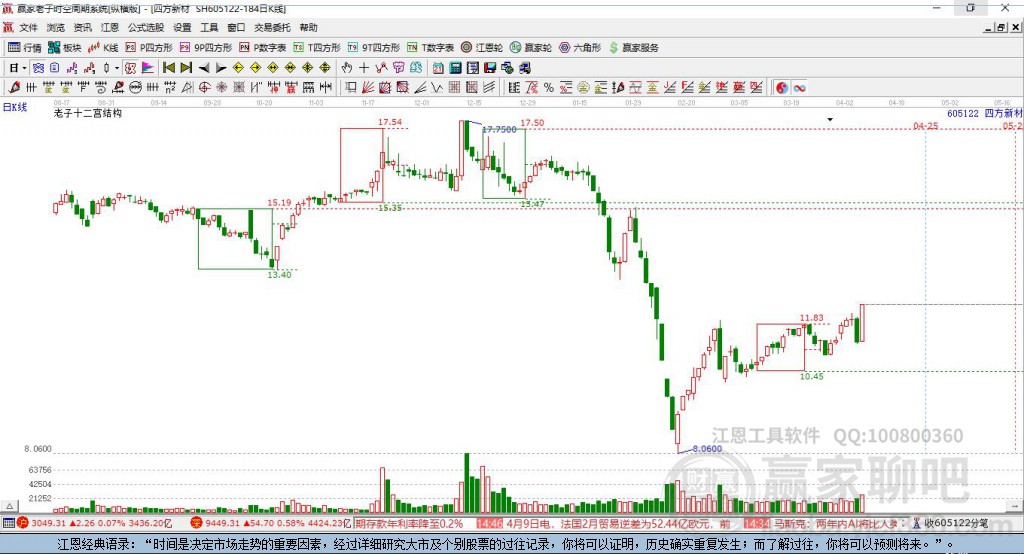1024x554 pixels.
Task: Open the 9T四方形 tool
Action: pyautogui.click(x=374, y=48)
